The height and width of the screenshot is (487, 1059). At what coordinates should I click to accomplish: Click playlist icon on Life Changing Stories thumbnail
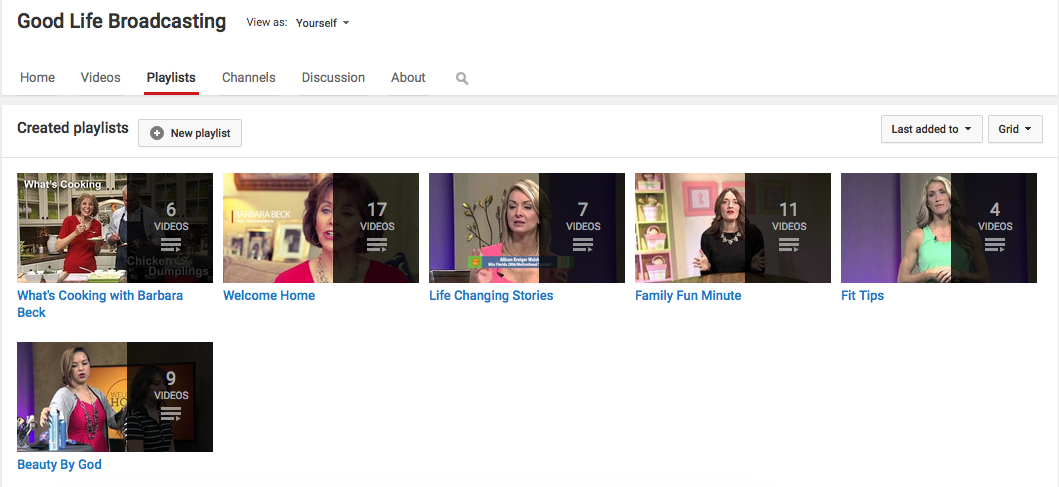[583, 244]
